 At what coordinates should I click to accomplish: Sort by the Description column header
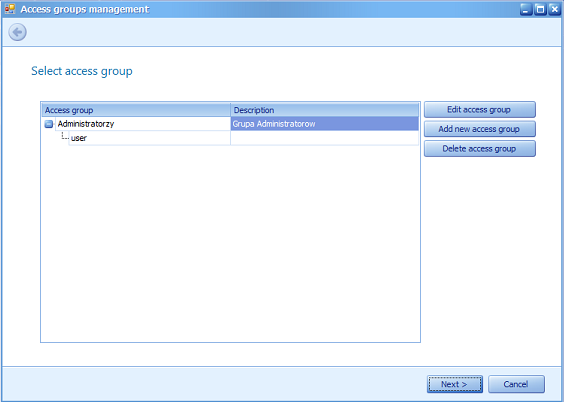coord(325,110)
